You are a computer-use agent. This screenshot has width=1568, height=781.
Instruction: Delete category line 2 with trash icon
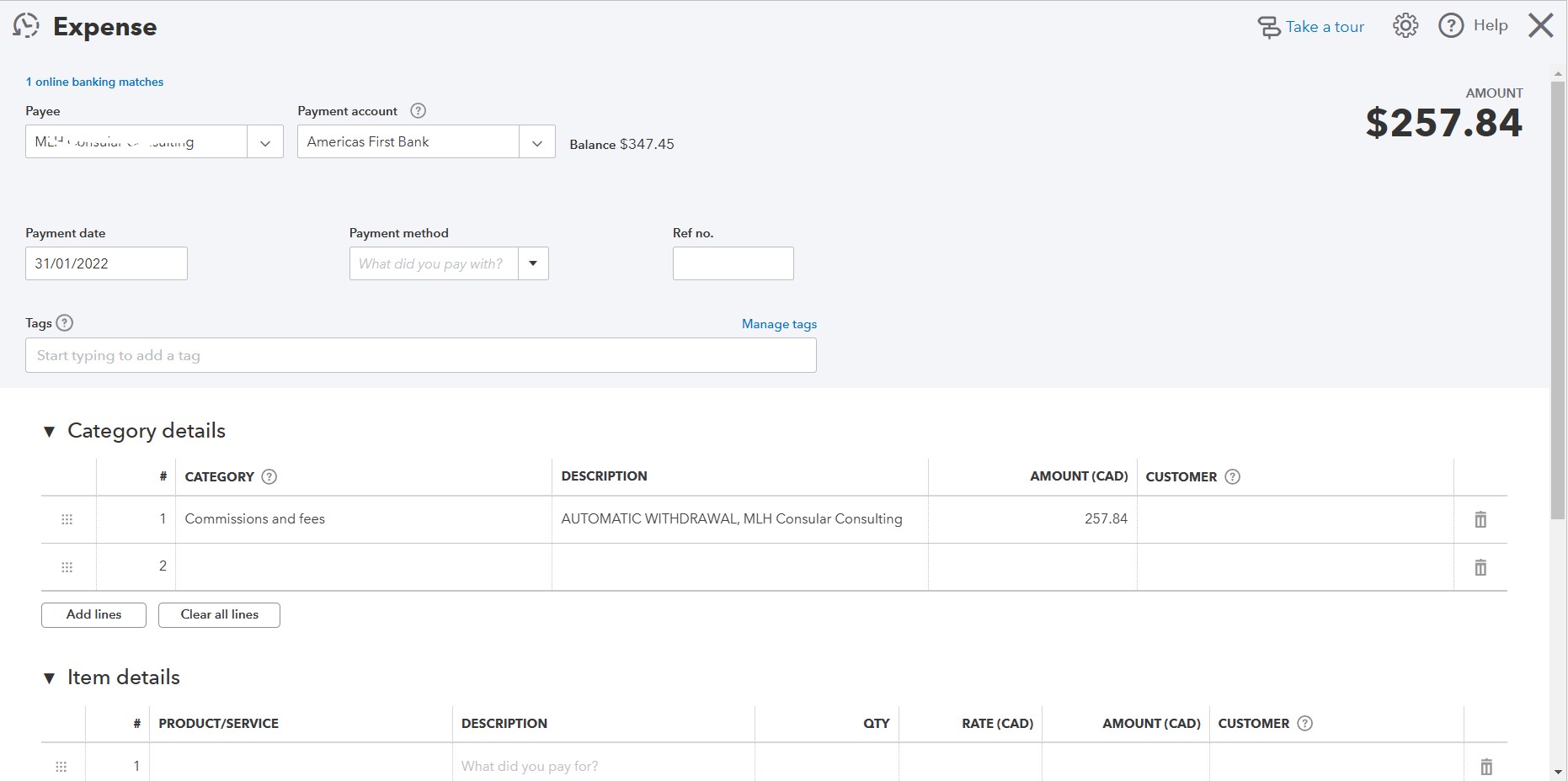tap(1480, 567)
